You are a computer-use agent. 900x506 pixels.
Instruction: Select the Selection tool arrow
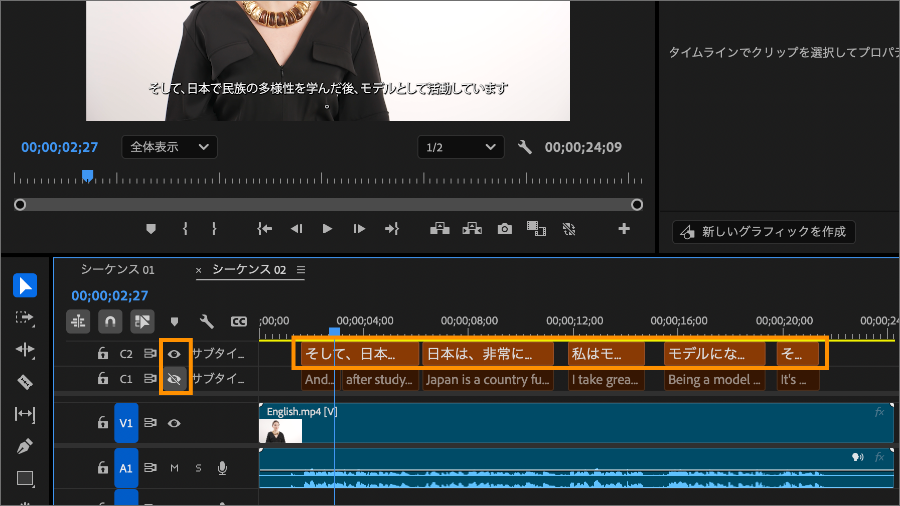click(25, 285)
